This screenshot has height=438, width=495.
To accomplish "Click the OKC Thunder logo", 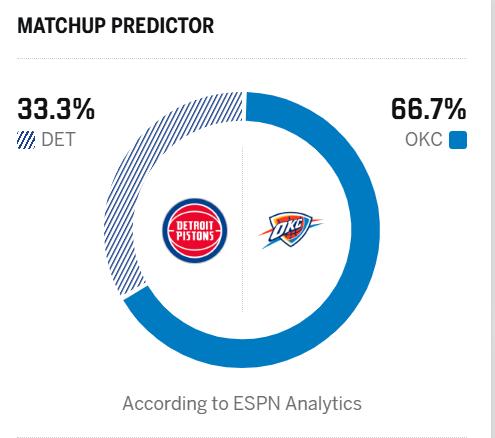I will tap(290, 230).
